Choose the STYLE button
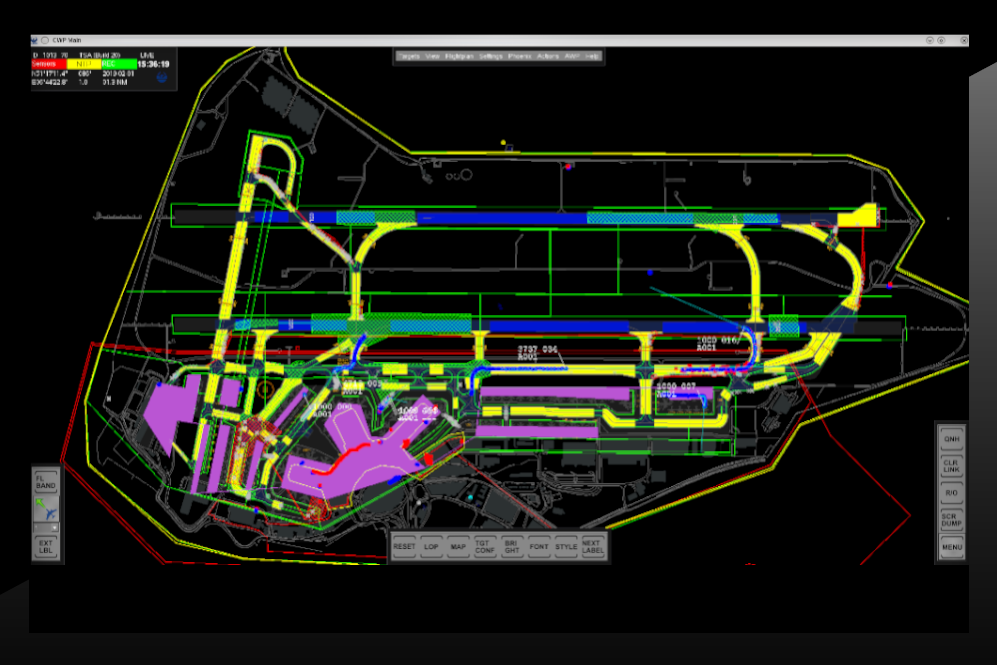 click(566, 547)
